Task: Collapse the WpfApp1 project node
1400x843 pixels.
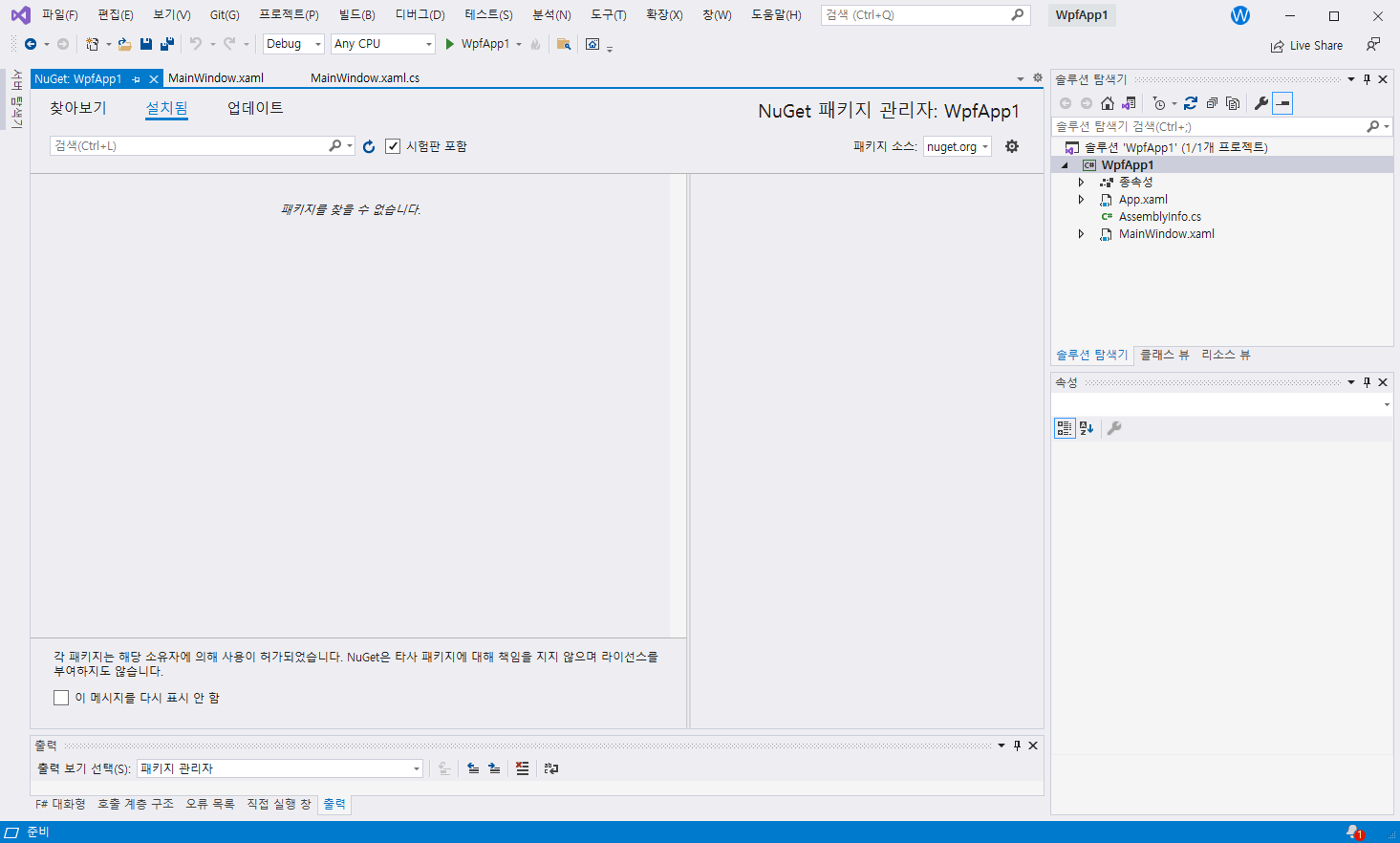Action: click(x=1066, y=165)
